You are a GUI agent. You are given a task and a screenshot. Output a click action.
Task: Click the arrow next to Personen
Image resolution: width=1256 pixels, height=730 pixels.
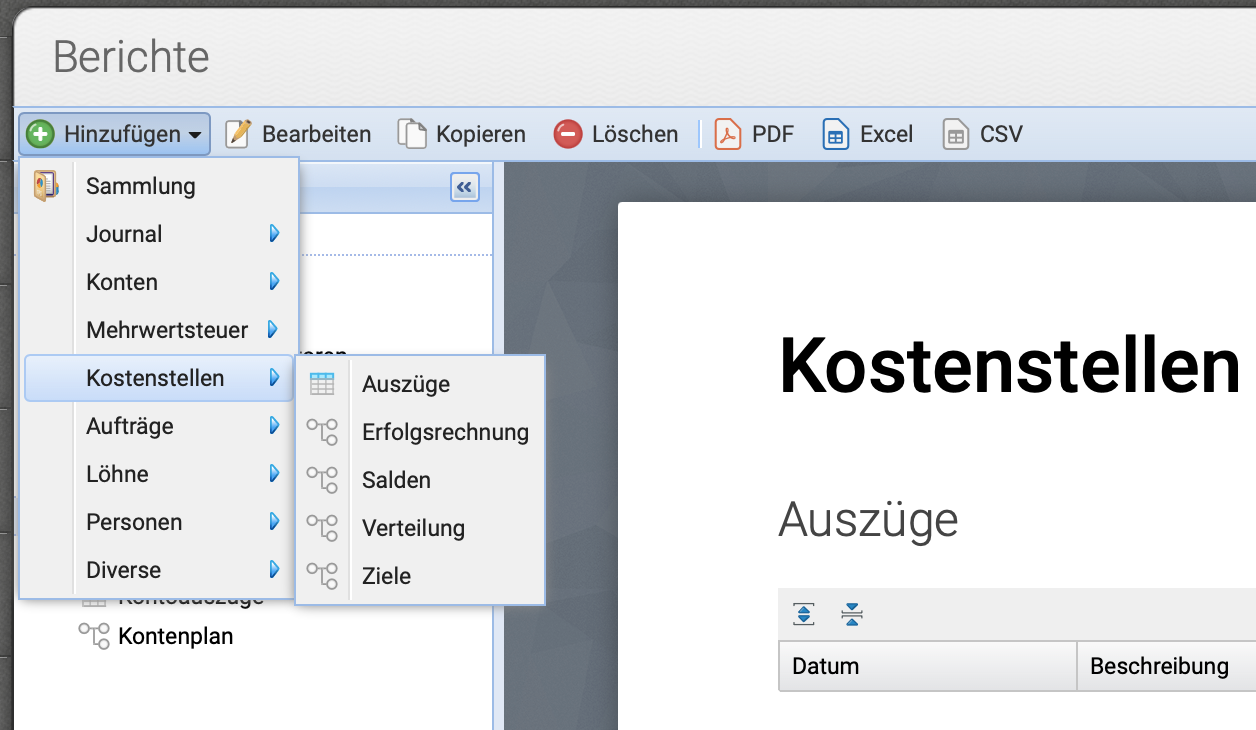tap(274, 522)
